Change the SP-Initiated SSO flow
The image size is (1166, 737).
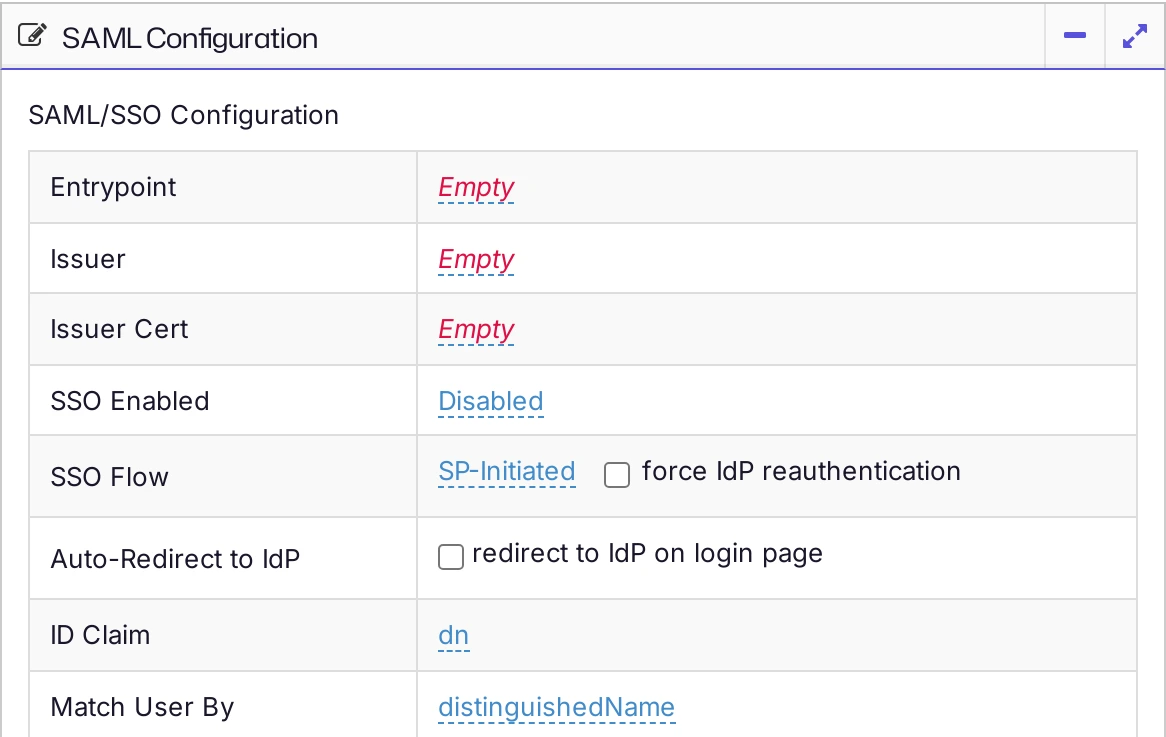pyautogui.click(x=506, y=472)
